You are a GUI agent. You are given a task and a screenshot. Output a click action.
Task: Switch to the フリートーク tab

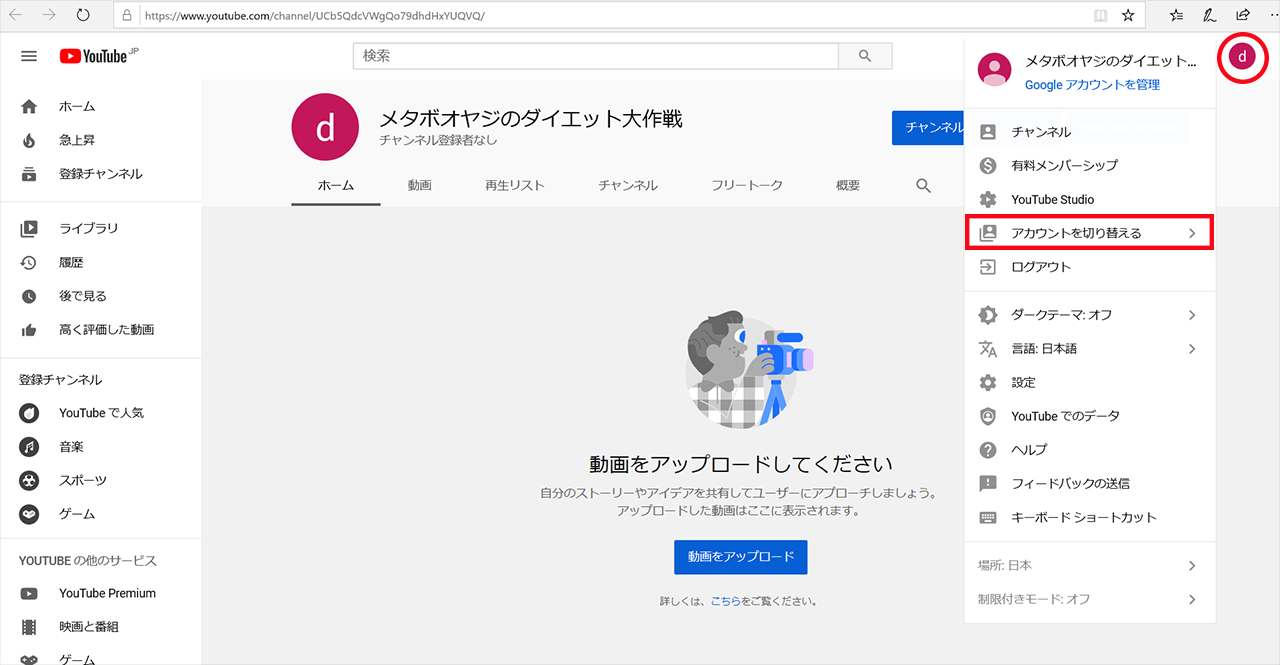coord(747,185)
